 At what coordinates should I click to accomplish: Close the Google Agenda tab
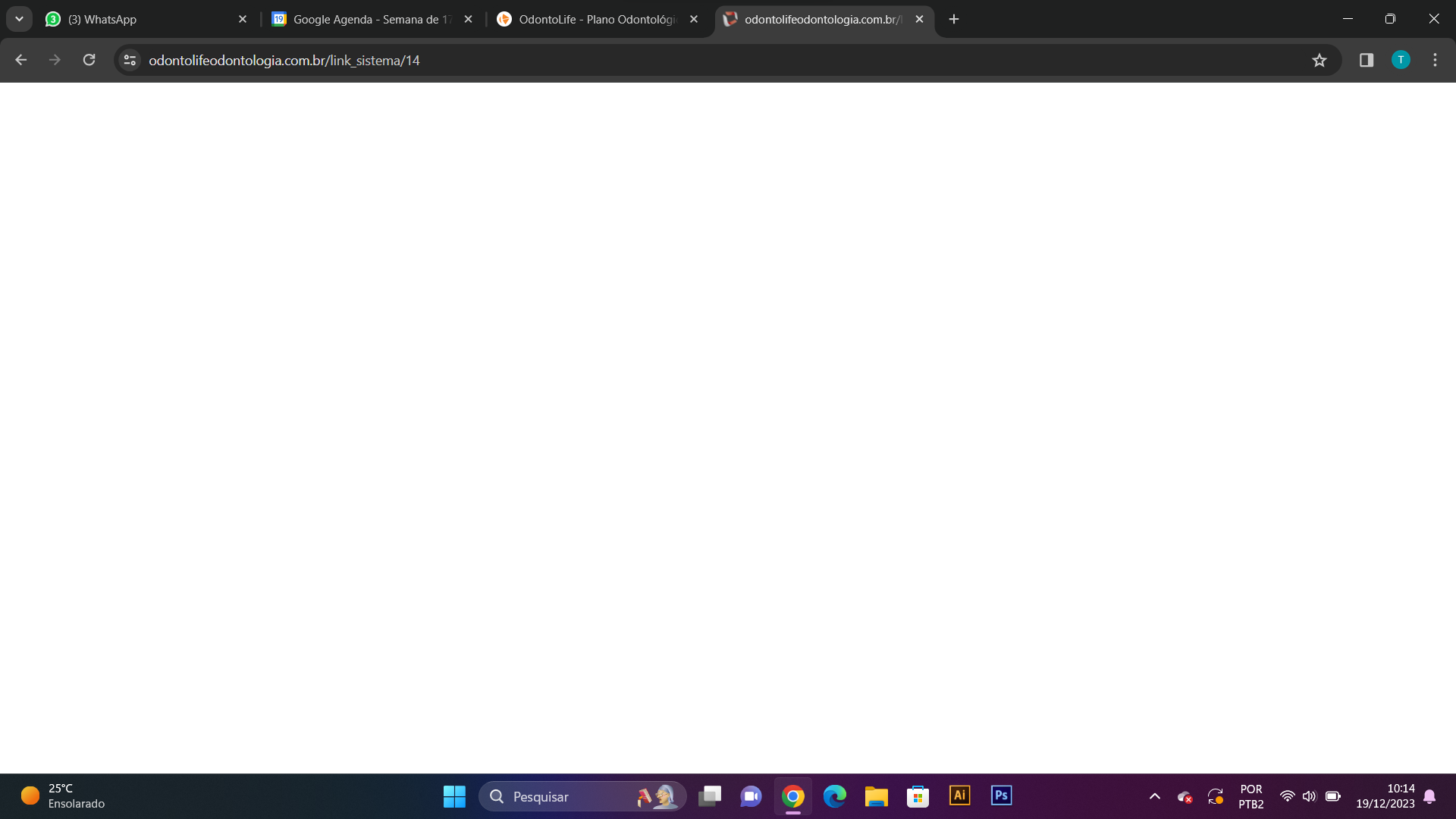click(x=468, y=19)
